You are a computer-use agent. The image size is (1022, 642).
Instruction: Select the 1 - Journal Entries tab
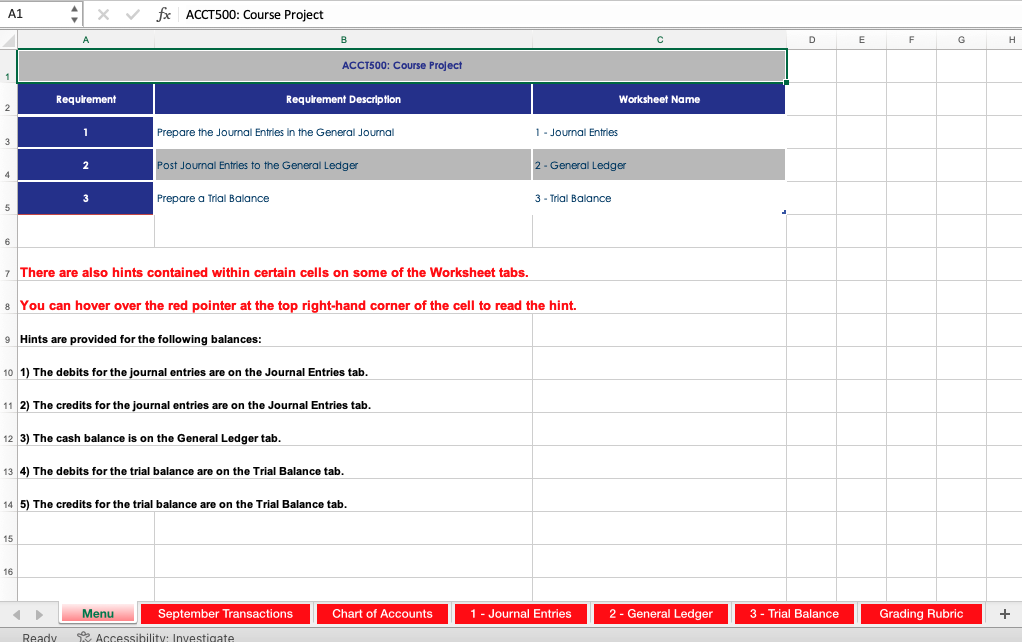(520, 613)
